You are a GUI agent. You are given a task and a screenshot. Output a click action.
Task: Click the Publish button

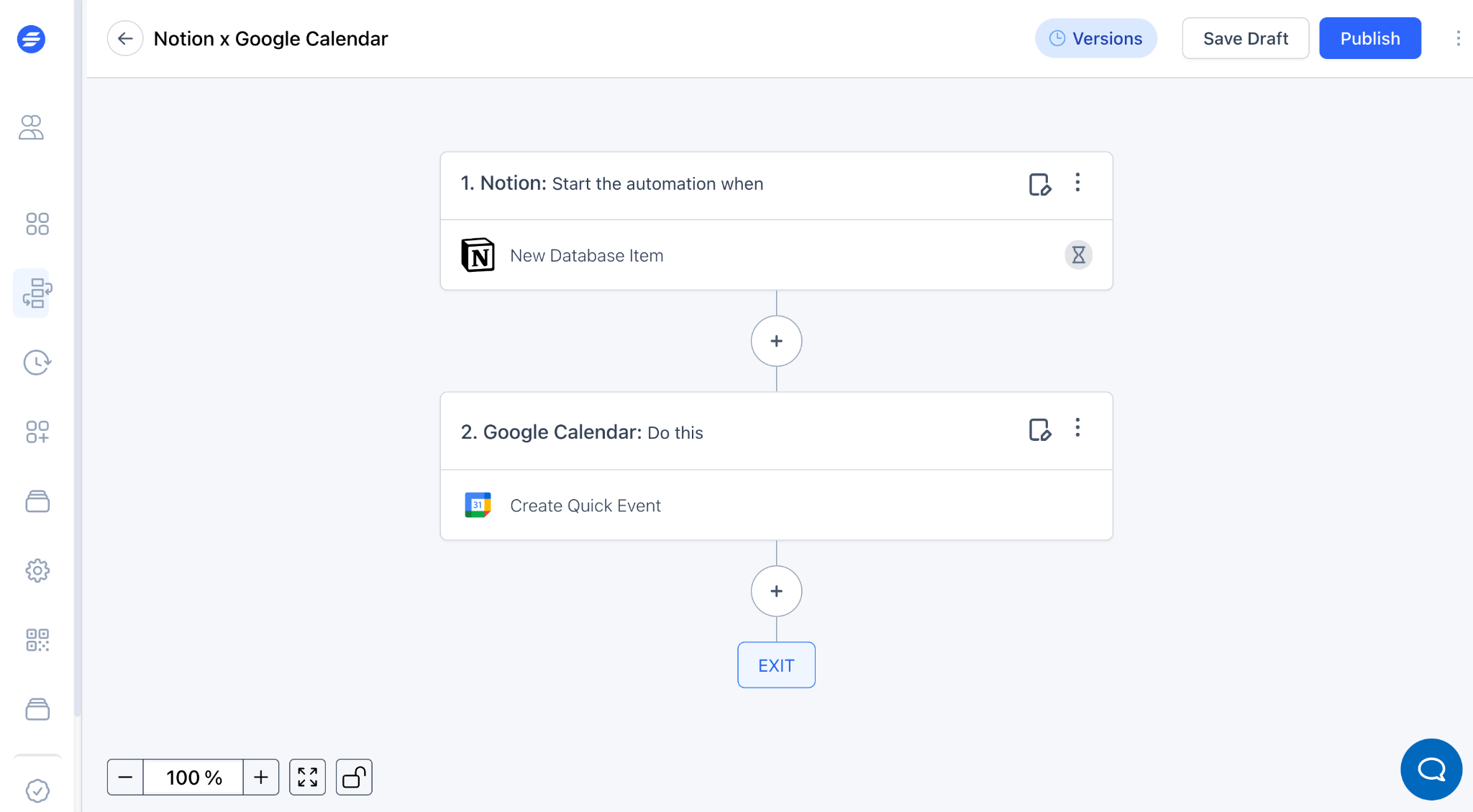click(1369, 38)
